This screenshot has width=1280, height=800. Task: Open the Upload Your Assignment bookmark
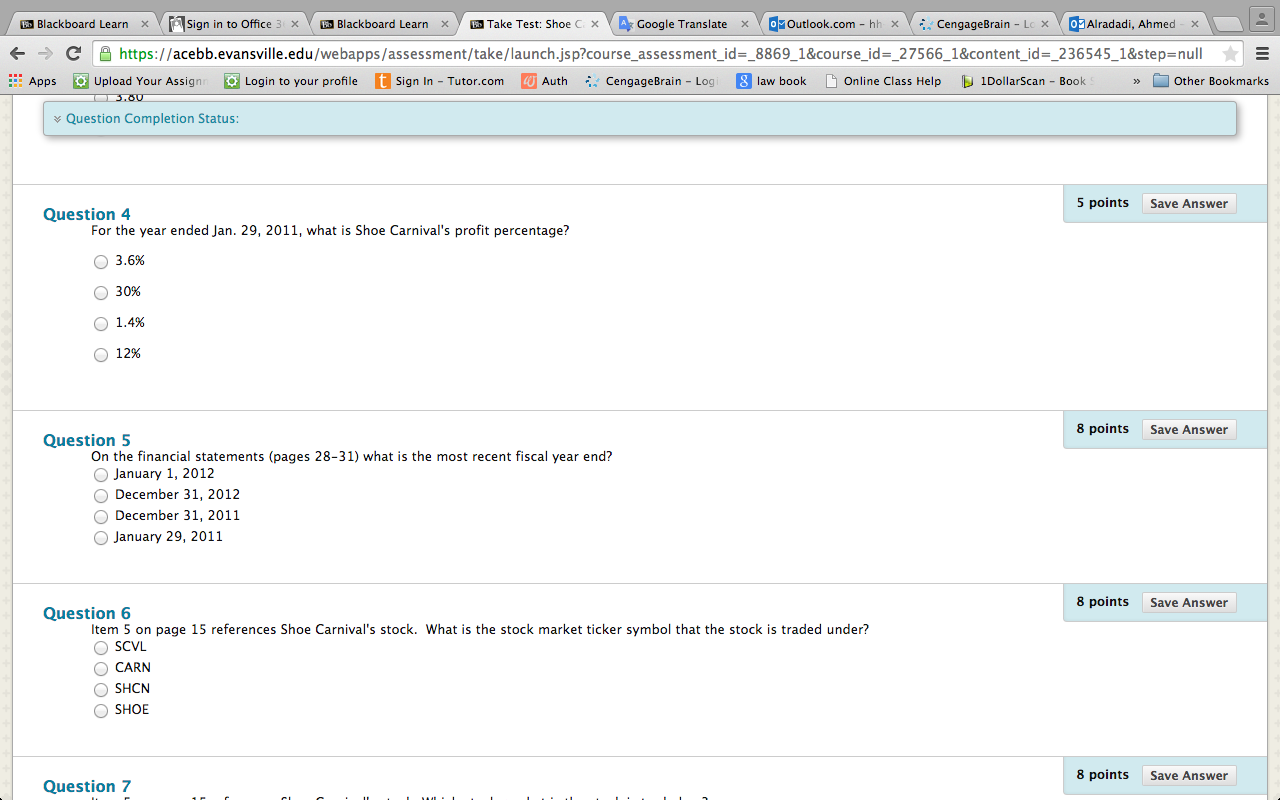click(140, 81)
